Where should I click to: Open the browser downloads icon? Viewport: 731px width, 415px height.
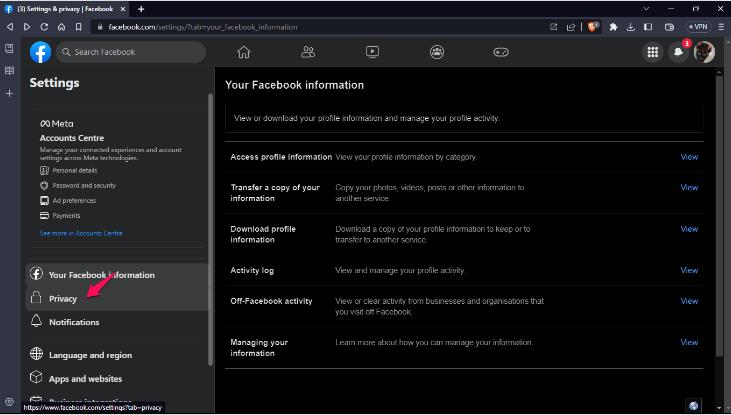631,27
